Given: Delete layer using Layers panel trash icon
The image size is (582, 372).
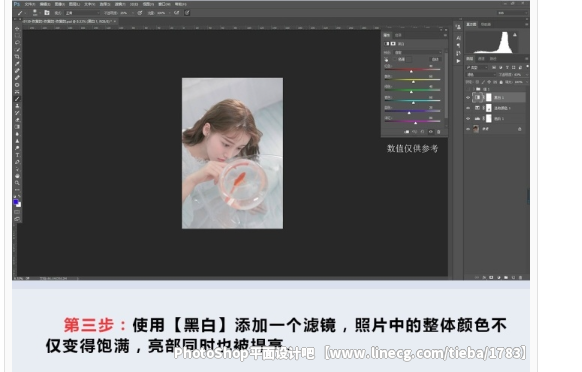Looking at the screenshot, I should point(520,277).
